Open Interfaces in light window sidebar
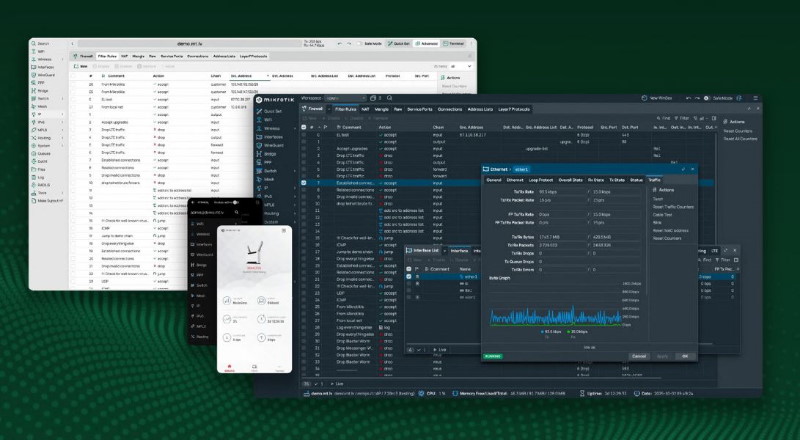 [42, 67]
